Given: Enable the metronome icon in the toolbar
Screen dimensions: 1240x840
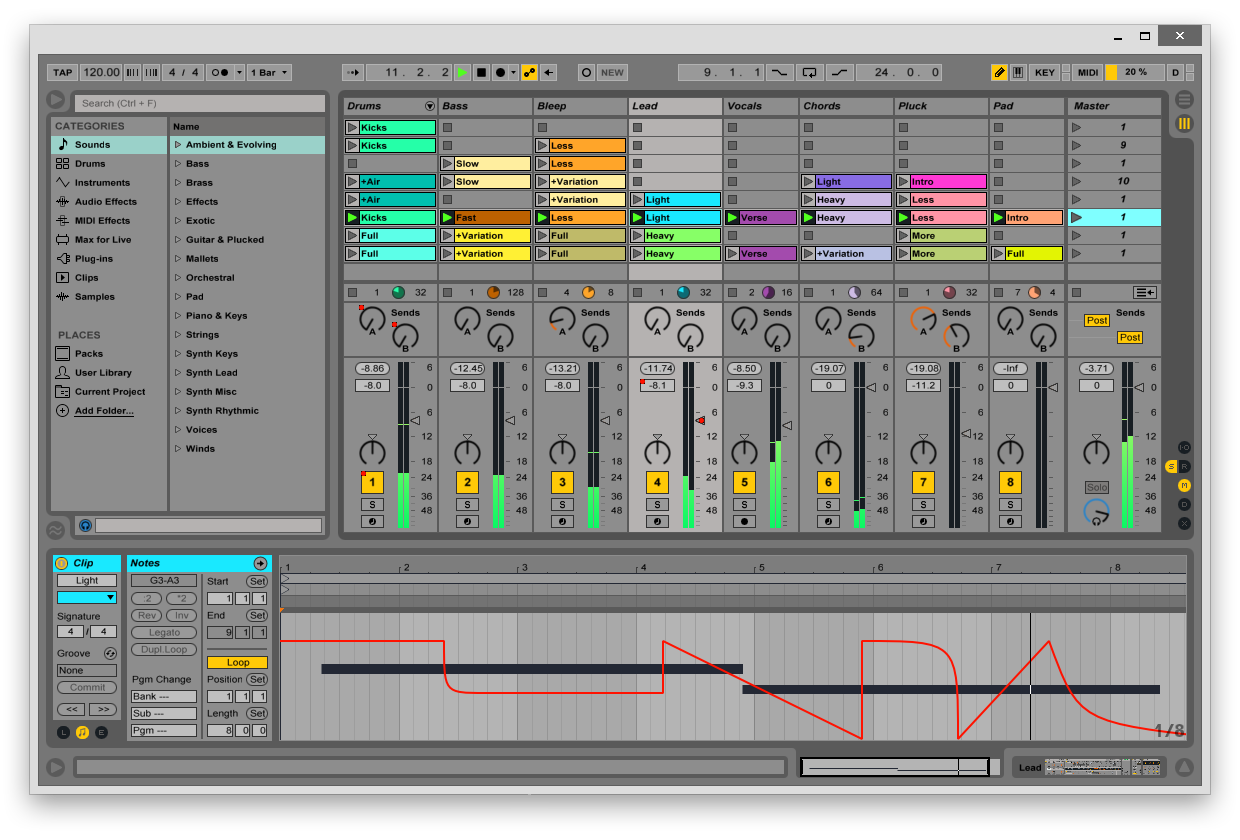Looking at the screenshot, I should 220,73.
